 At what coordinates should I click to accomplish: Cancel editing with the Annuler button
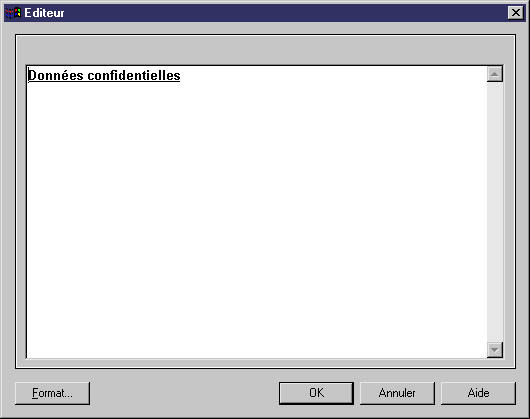pos(397,393)
